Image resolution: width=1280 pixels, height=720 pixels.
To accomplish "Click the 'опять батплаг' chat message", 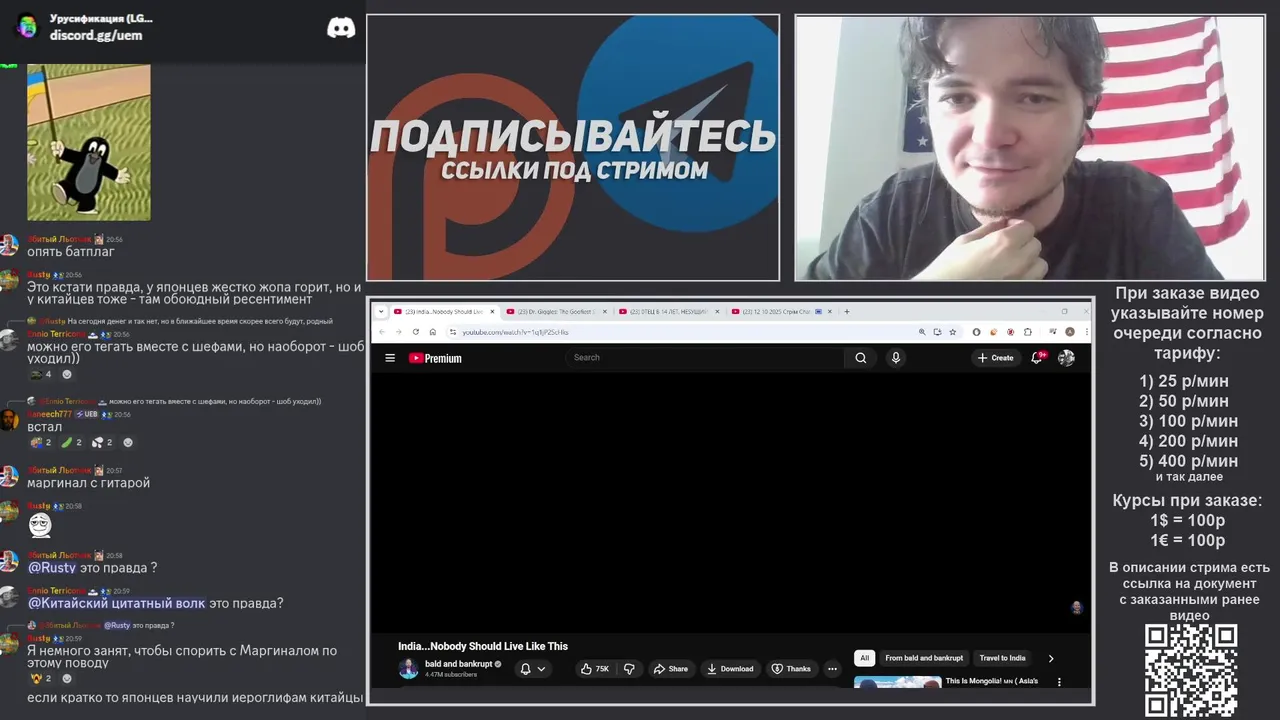I will point(71,252).
